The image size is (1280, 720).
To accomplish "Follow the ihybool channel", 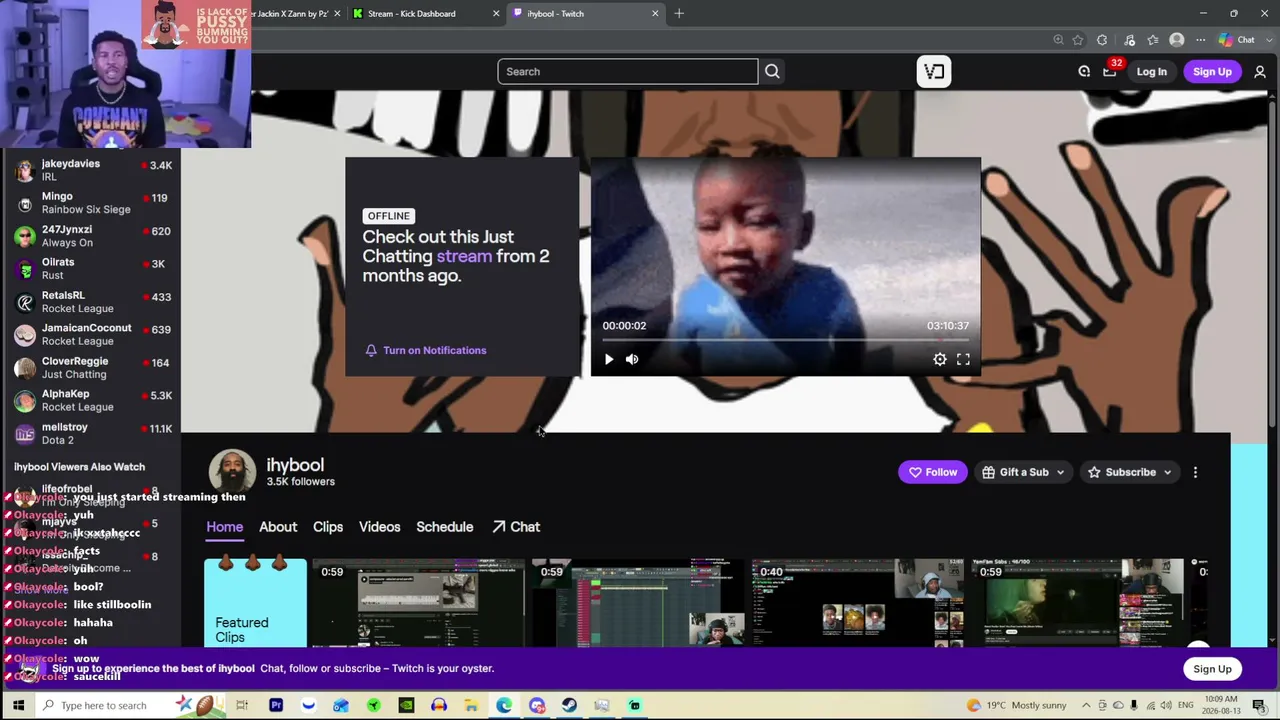I will [933, 472].
